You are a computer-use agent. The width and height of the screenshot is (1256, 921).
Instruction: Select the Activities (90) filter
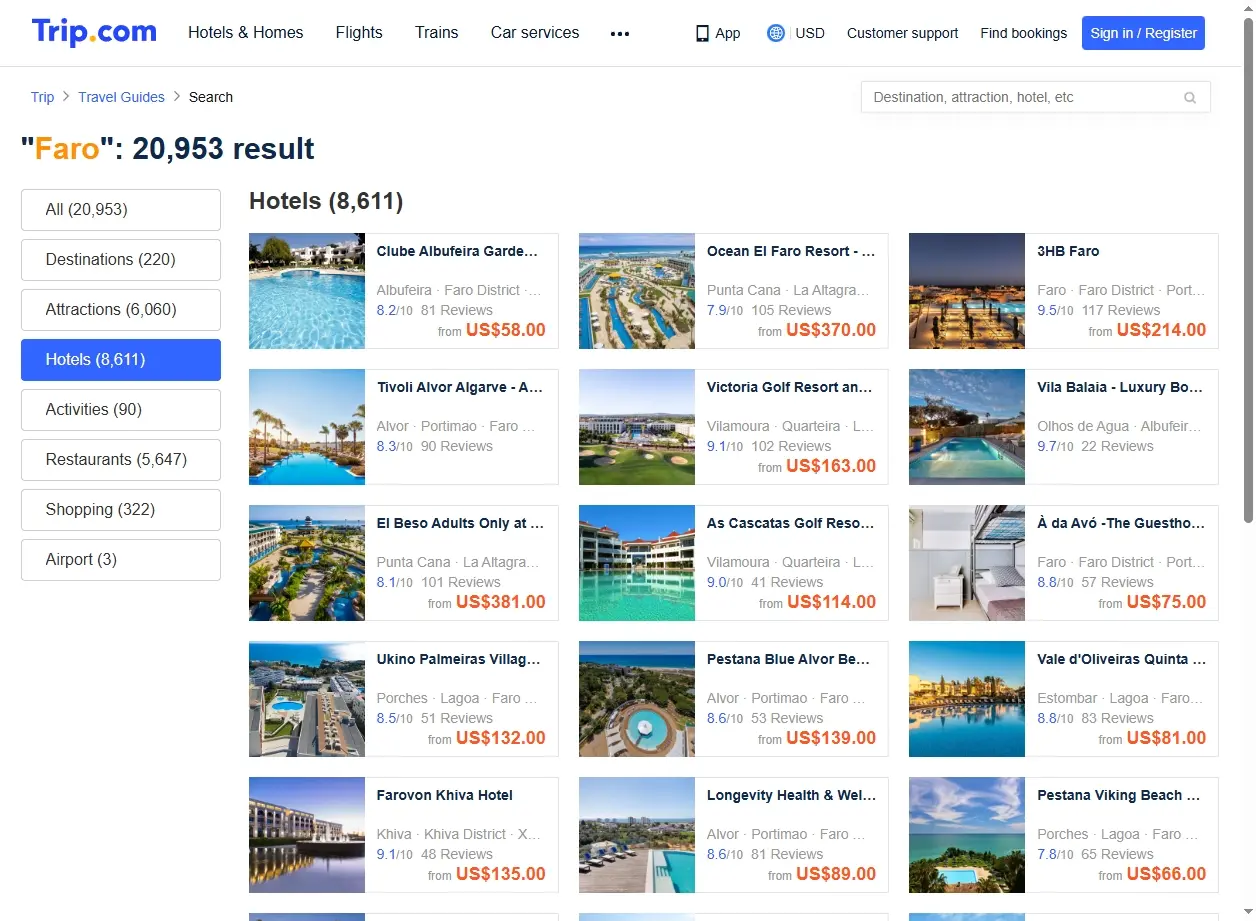click(121, 410)
